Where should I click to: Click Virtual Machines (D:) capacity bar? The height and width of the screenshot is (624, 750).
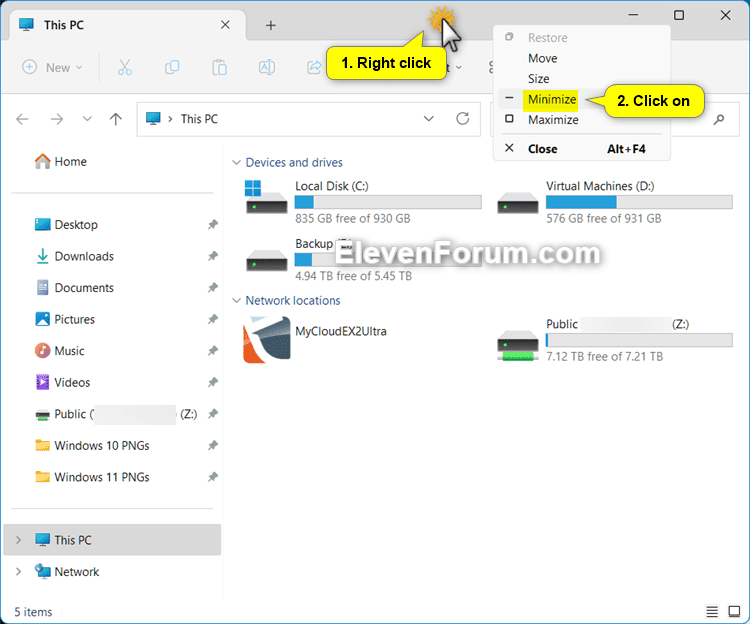point(639,202)
